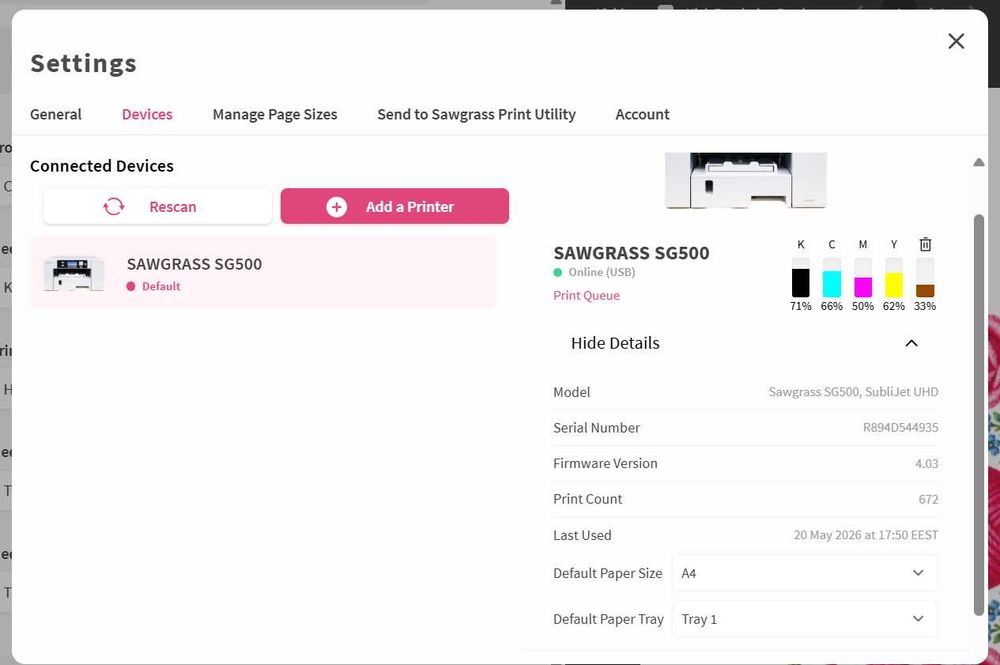Click the Add a Printer button
Screen dimensions: 1000x665
(395, 206)
